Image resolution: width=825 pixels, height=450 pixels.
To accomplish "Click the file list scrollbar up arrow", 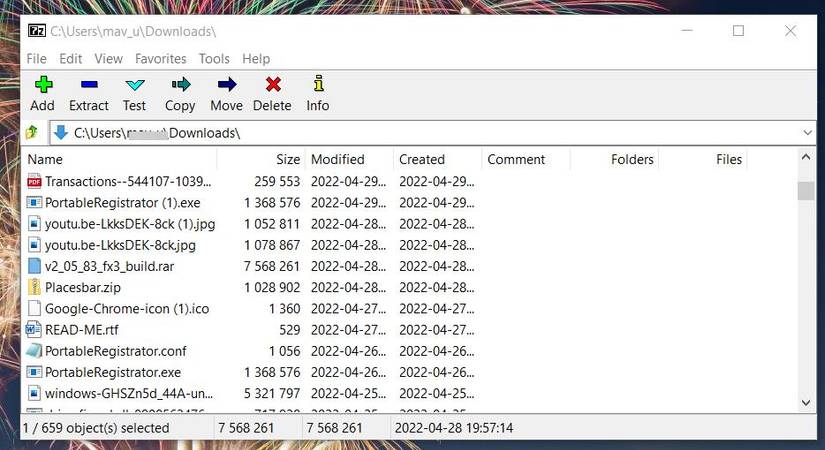I will (806, 157).
